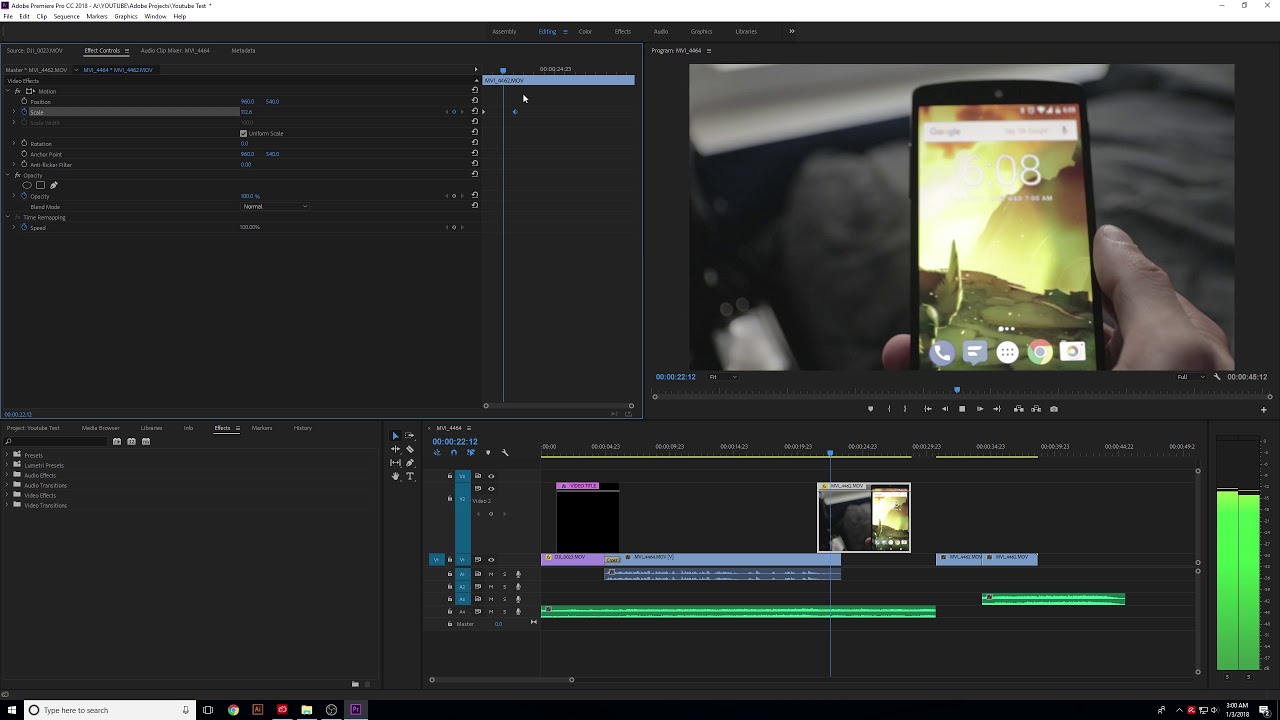Export frame with camera icon
This screenshot has width=1280, height=720.
pos(1054,409)
